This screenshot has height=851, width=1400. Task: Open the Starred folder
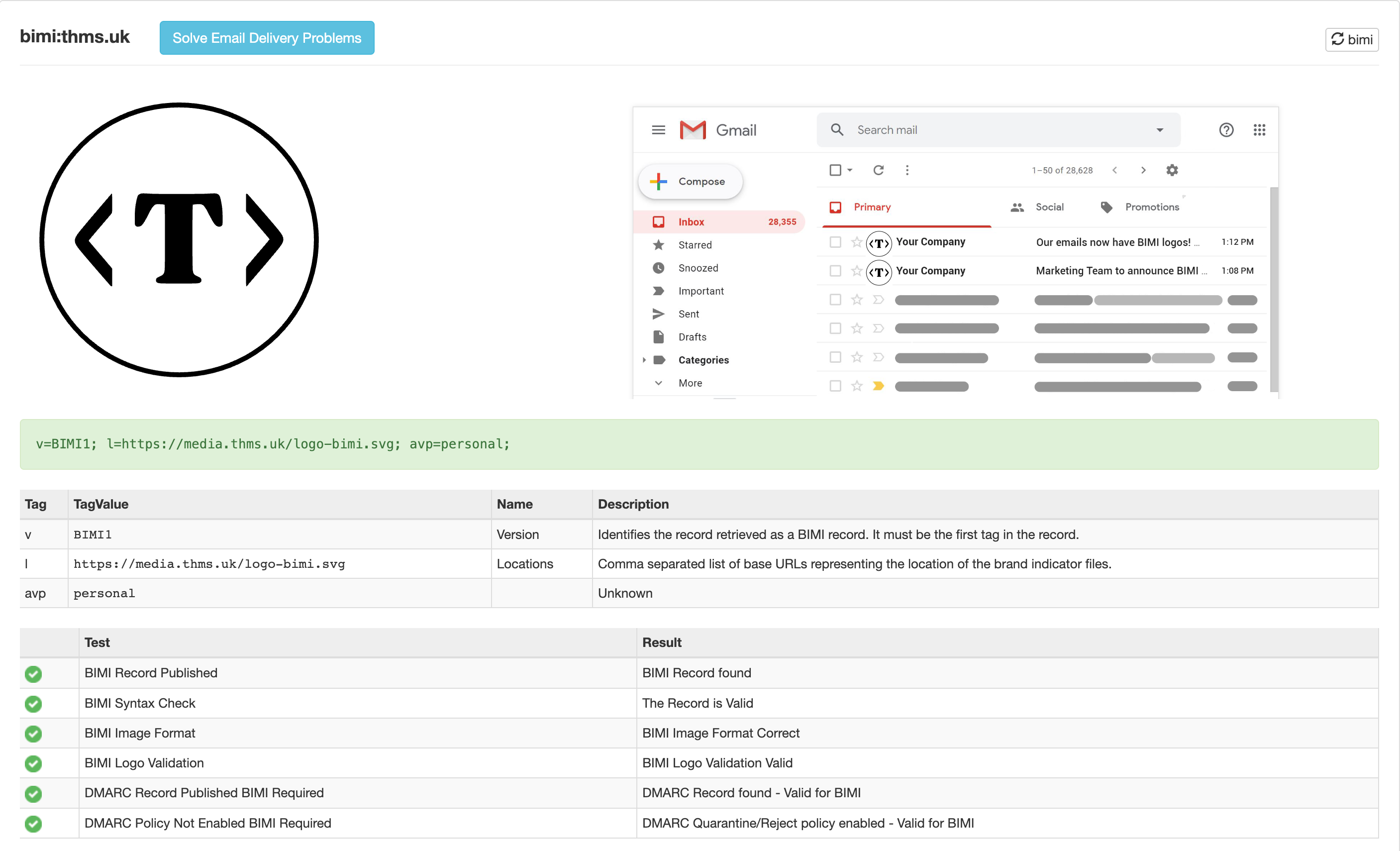pyautogui.click(x=695, y=245)
